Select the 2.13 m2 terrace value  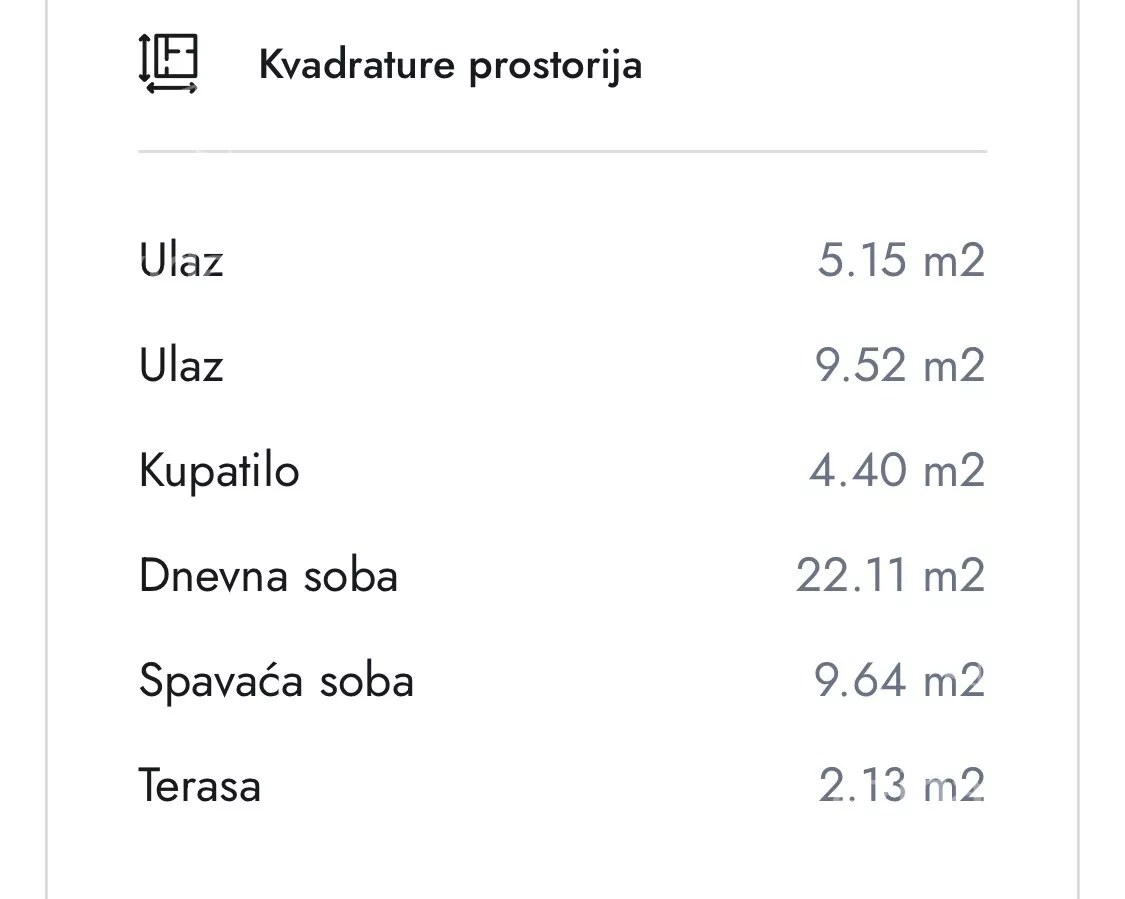902,786
